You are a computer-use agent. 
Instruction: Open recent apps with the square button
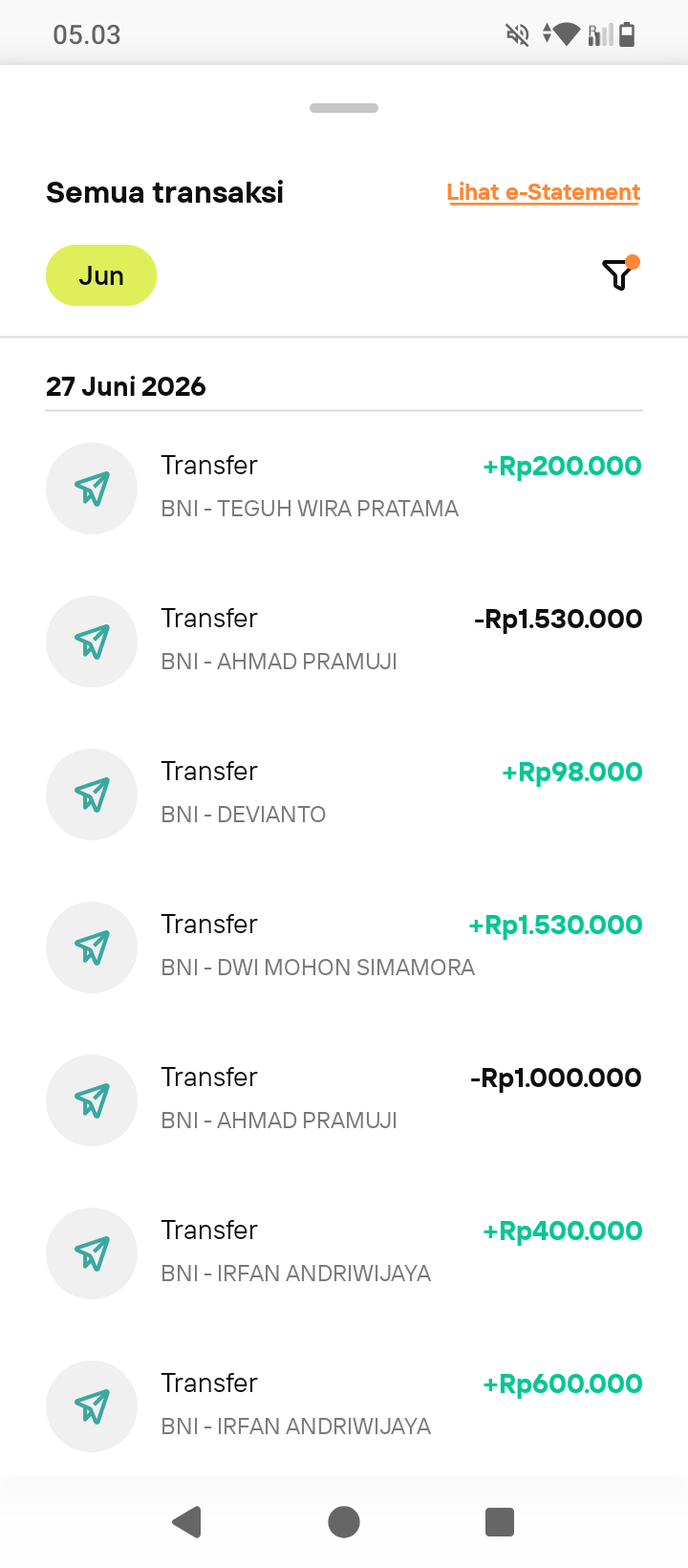click(x=500, y=1521)
